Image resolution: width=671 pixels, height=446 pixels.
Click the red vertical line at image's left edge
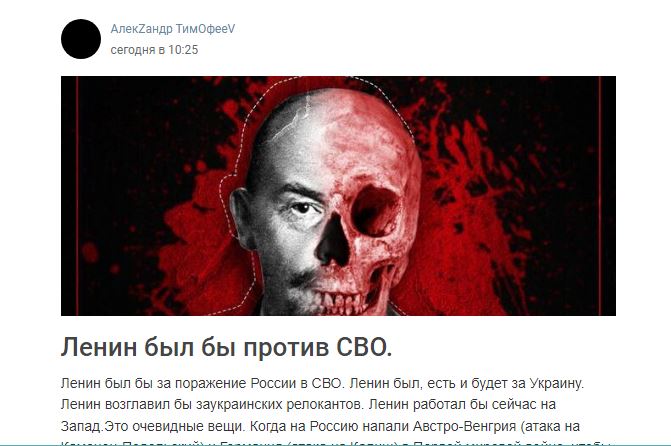77,196
